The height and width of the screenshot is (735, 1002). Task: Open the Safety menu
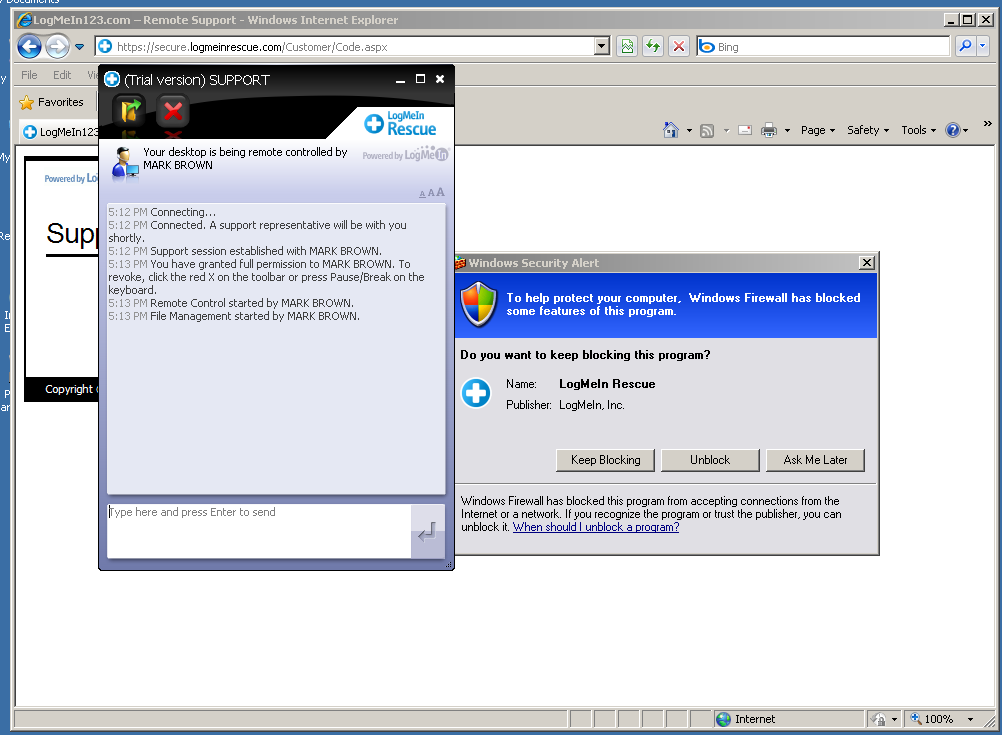868,130
